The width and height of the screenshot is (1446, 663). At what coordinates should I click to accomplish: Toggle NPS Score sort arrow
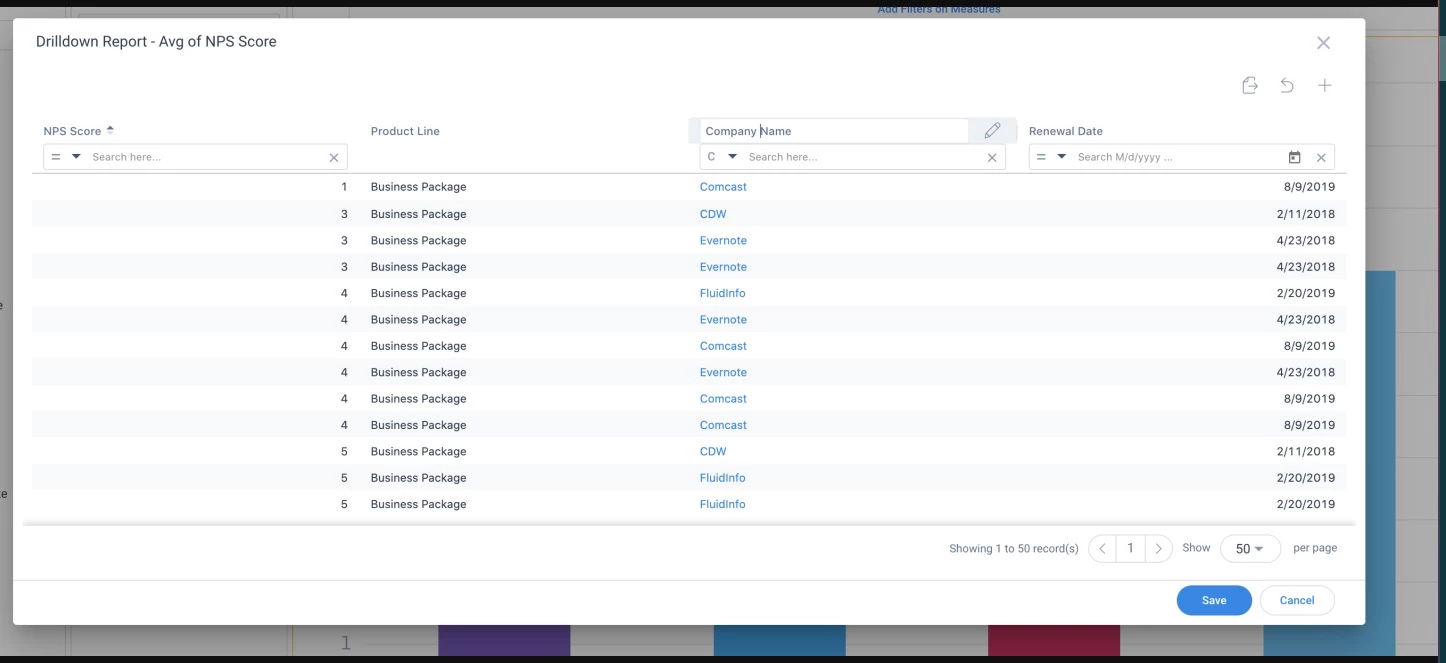click(110, 130)
